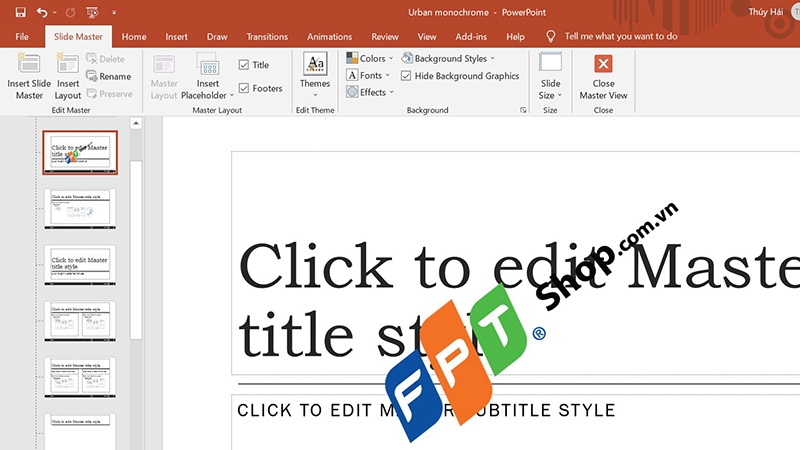Insert a new Layout
800x450 pixels.
click(x=68, y=77)
